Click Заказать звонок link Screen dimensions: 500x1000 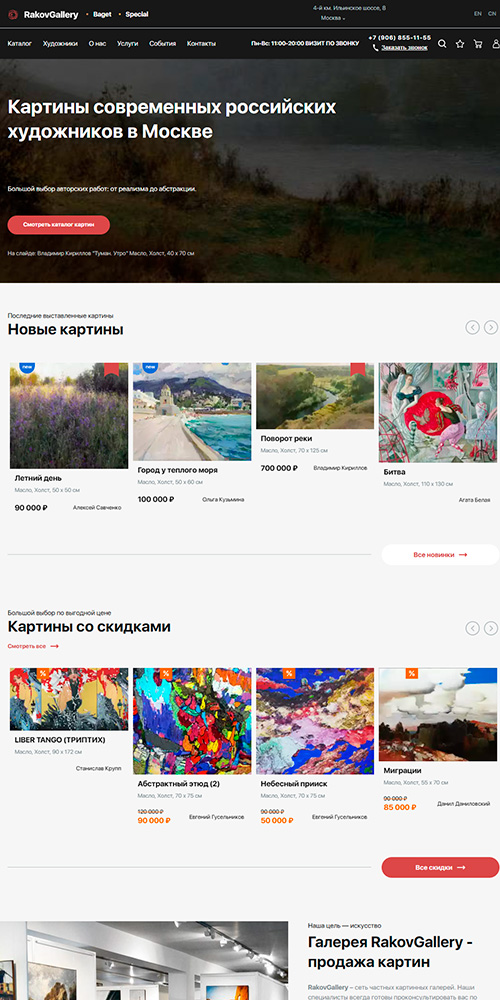pyautogui.click(x=404, y=47)
